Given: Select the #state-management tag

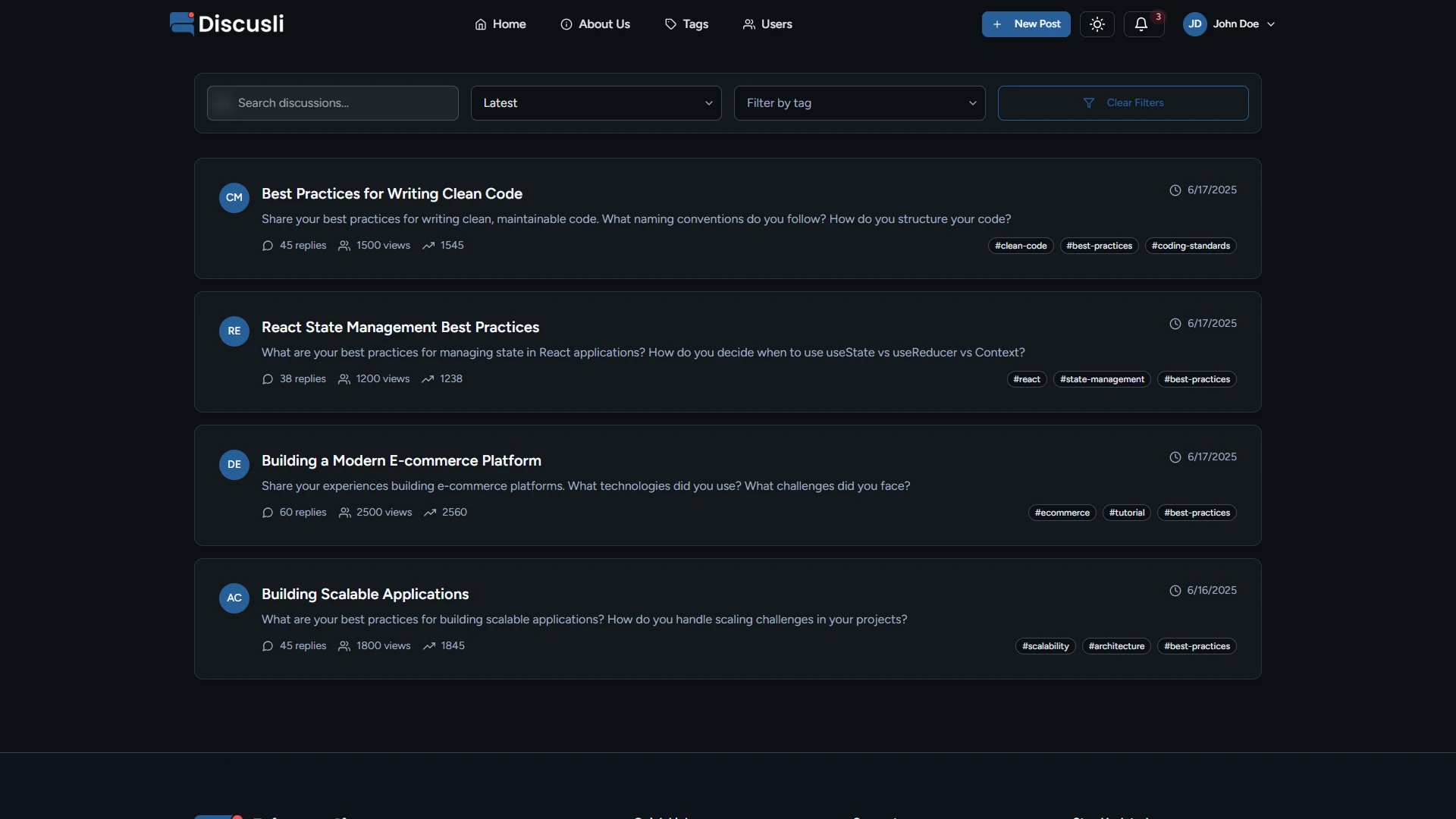Looking at the screenshot, I should 1102,379.
